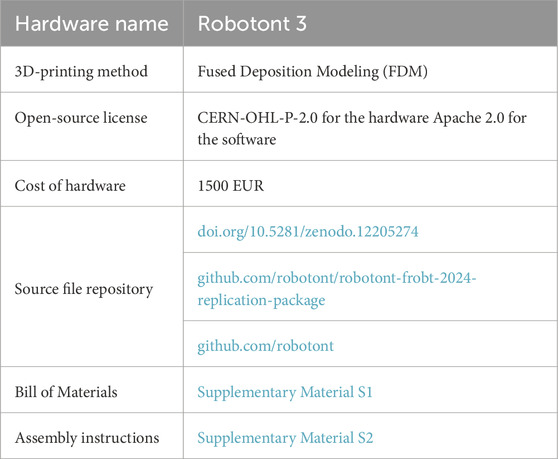The width and height of the screenshot is (558, 459).
Task: Click 'the software' text in license cell
Action: [x=237, y=139]
